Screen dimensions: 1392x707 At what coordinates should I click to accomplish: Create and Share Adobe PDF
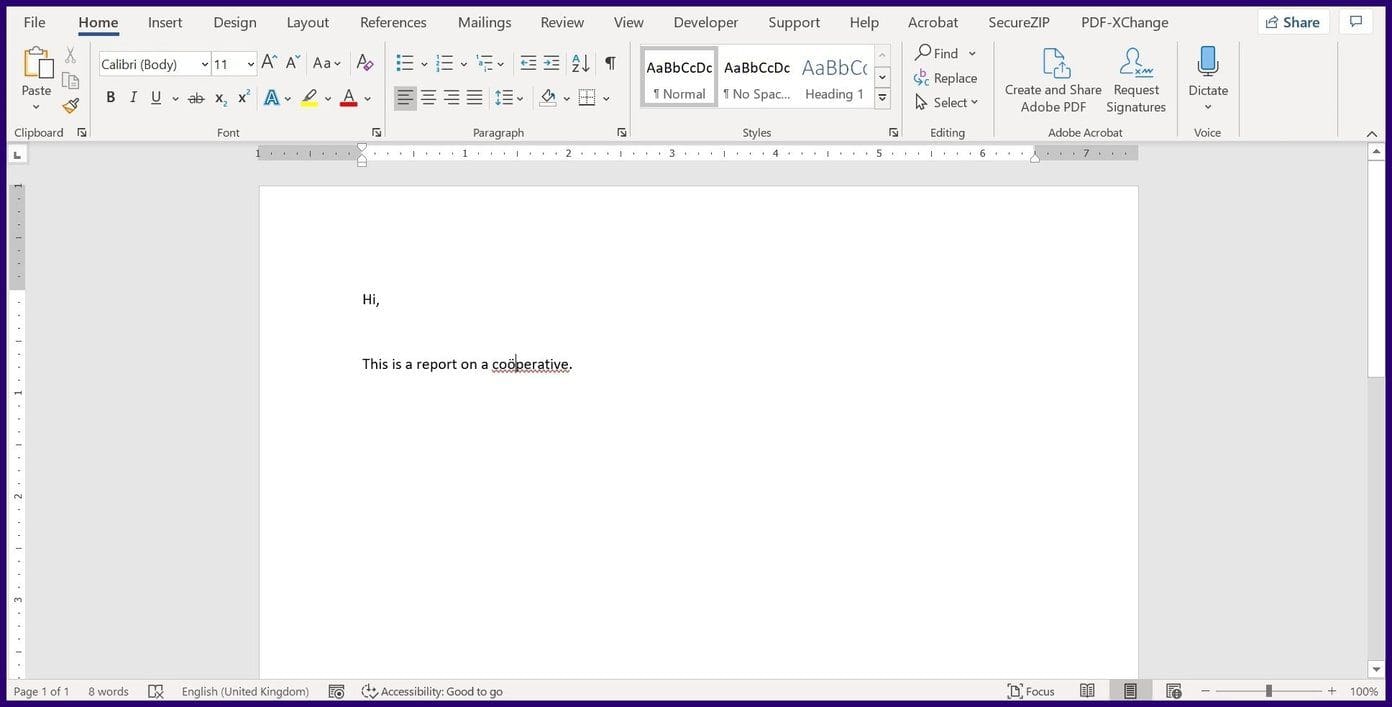point(1053,80)
